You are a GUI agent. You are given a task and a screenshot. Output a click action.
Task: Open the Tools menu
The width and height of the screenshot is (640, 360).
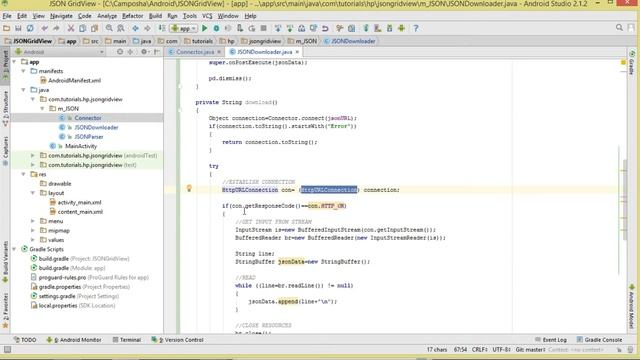point(189,16)
